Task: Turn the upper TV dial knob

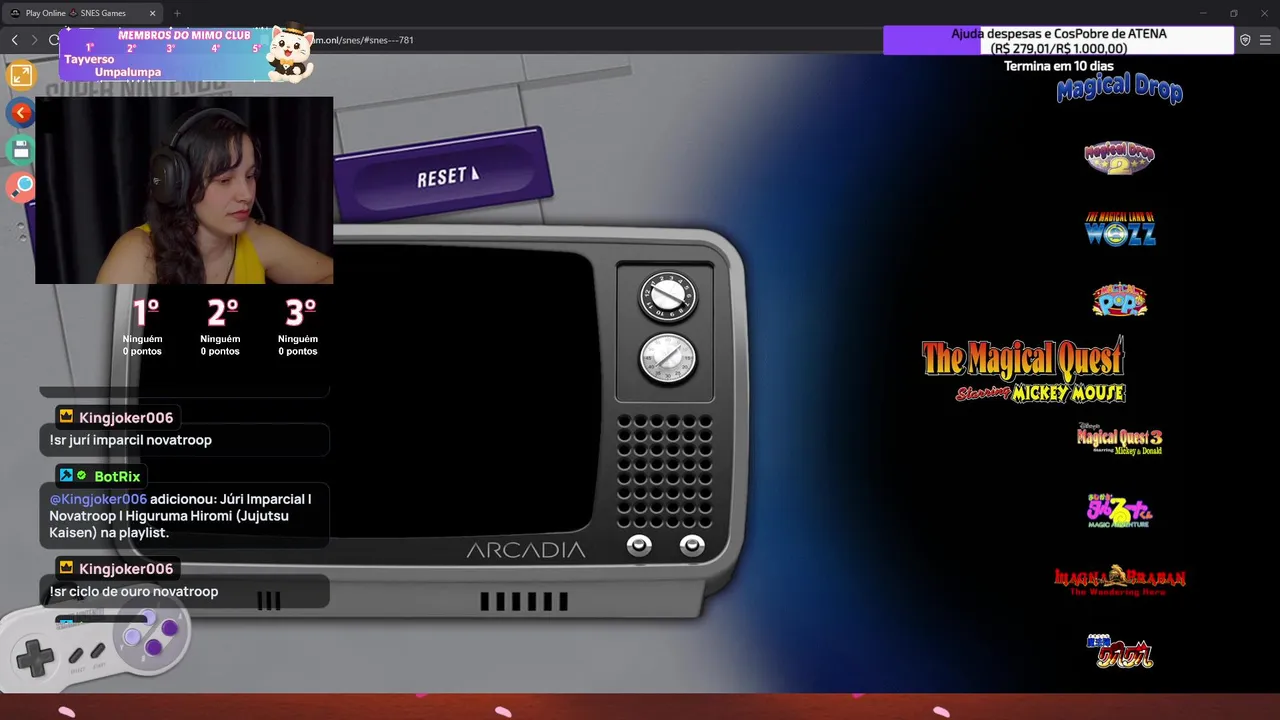Action: (x=667, y=296)
